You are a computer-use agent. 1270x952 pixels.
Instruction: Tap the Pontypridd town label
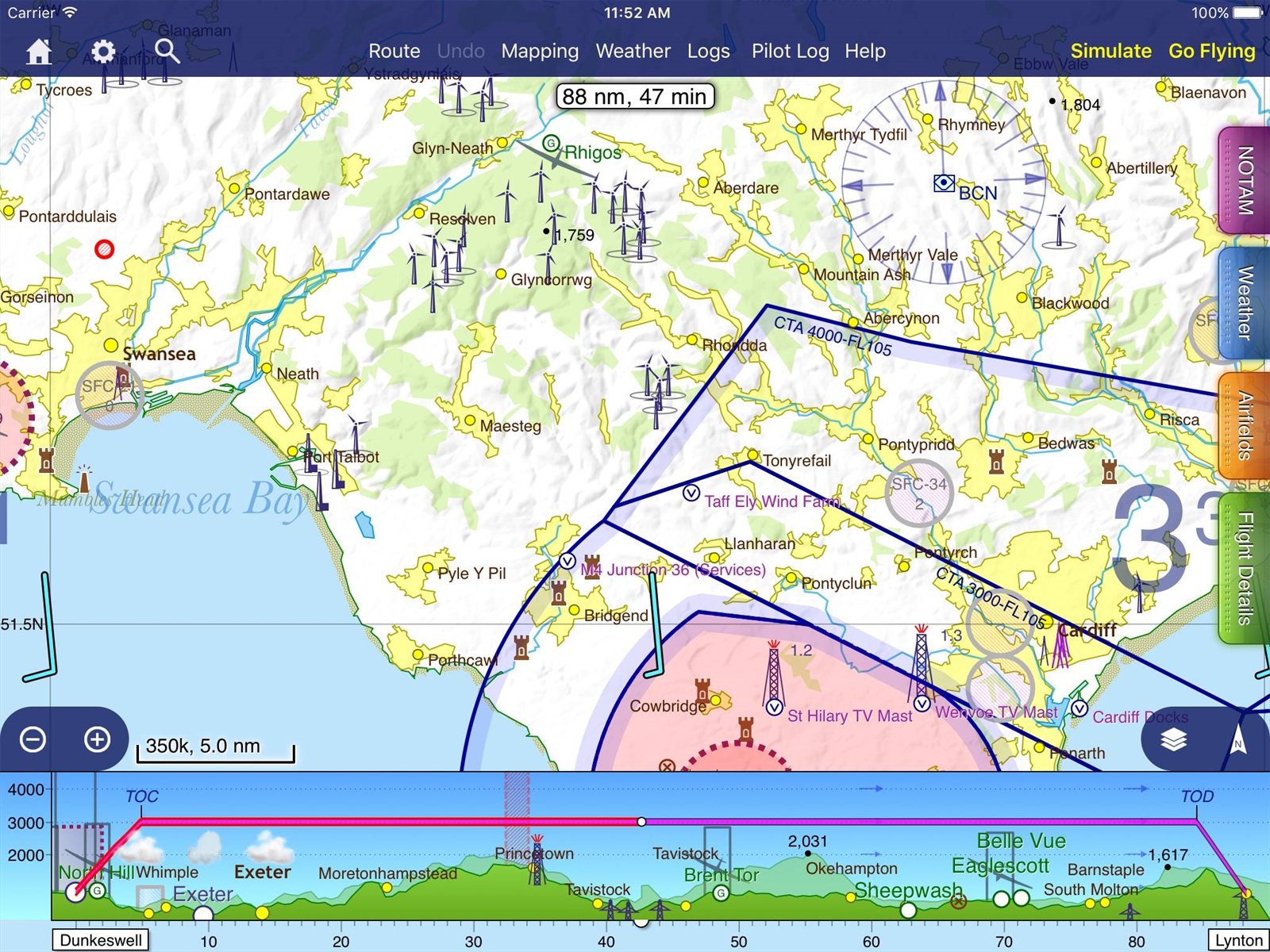(x=916, y=445)
